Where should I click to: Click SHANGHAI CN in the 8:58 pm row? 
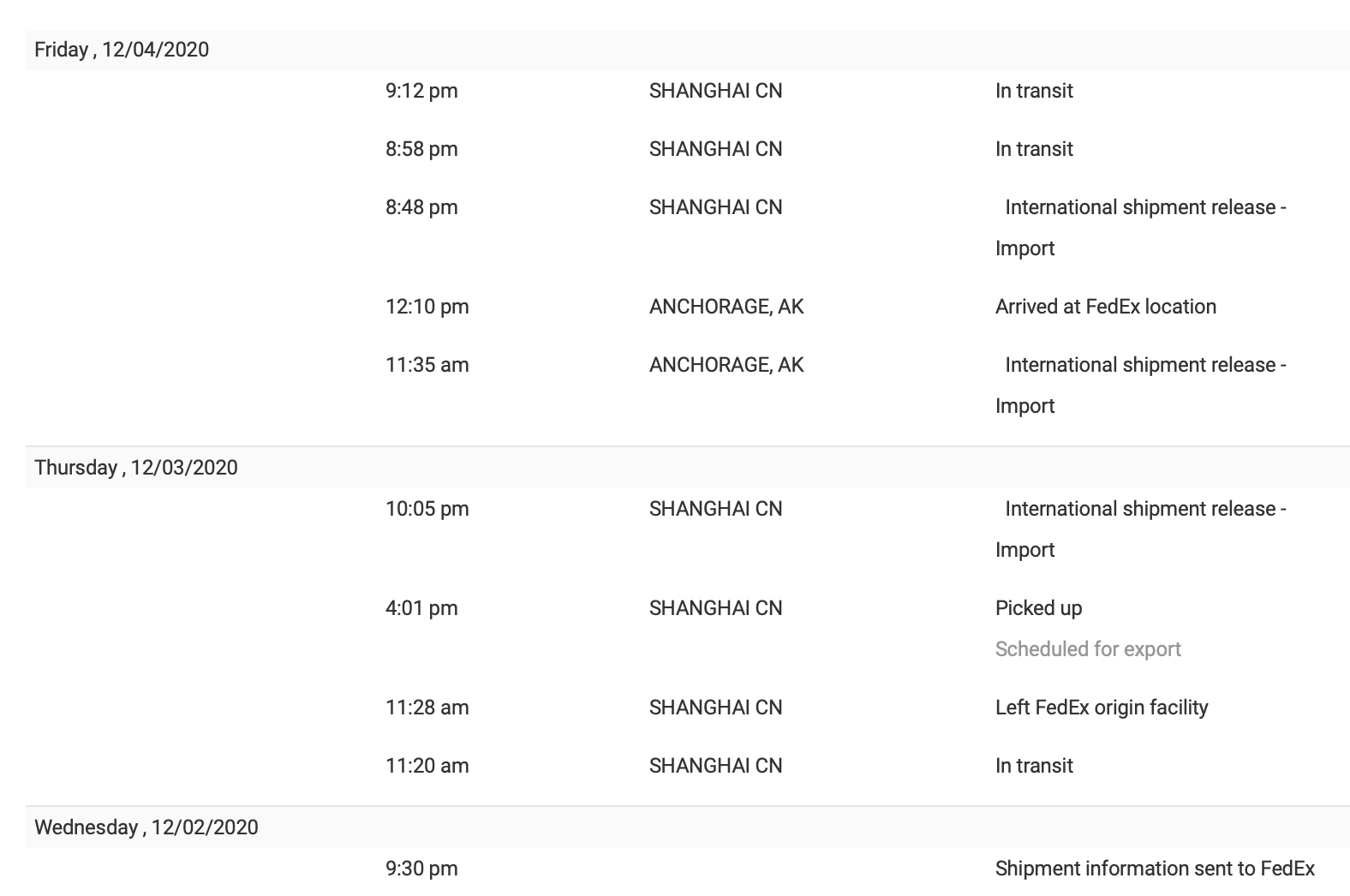pyautogui.click(x=715, y=149)
